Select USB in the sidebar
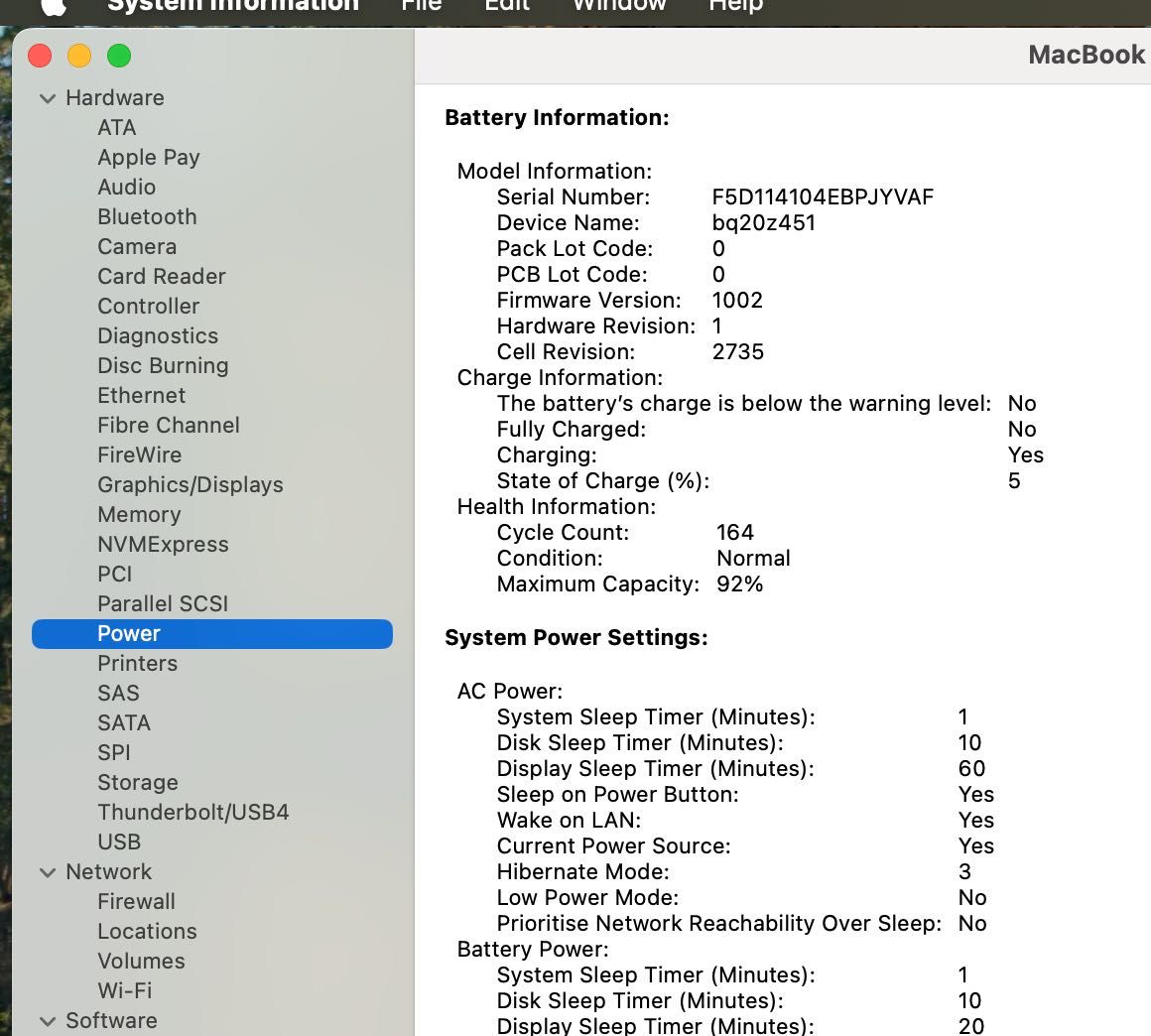Image resolution: width=1151 pixels, height=1036 pixels. 119,842
